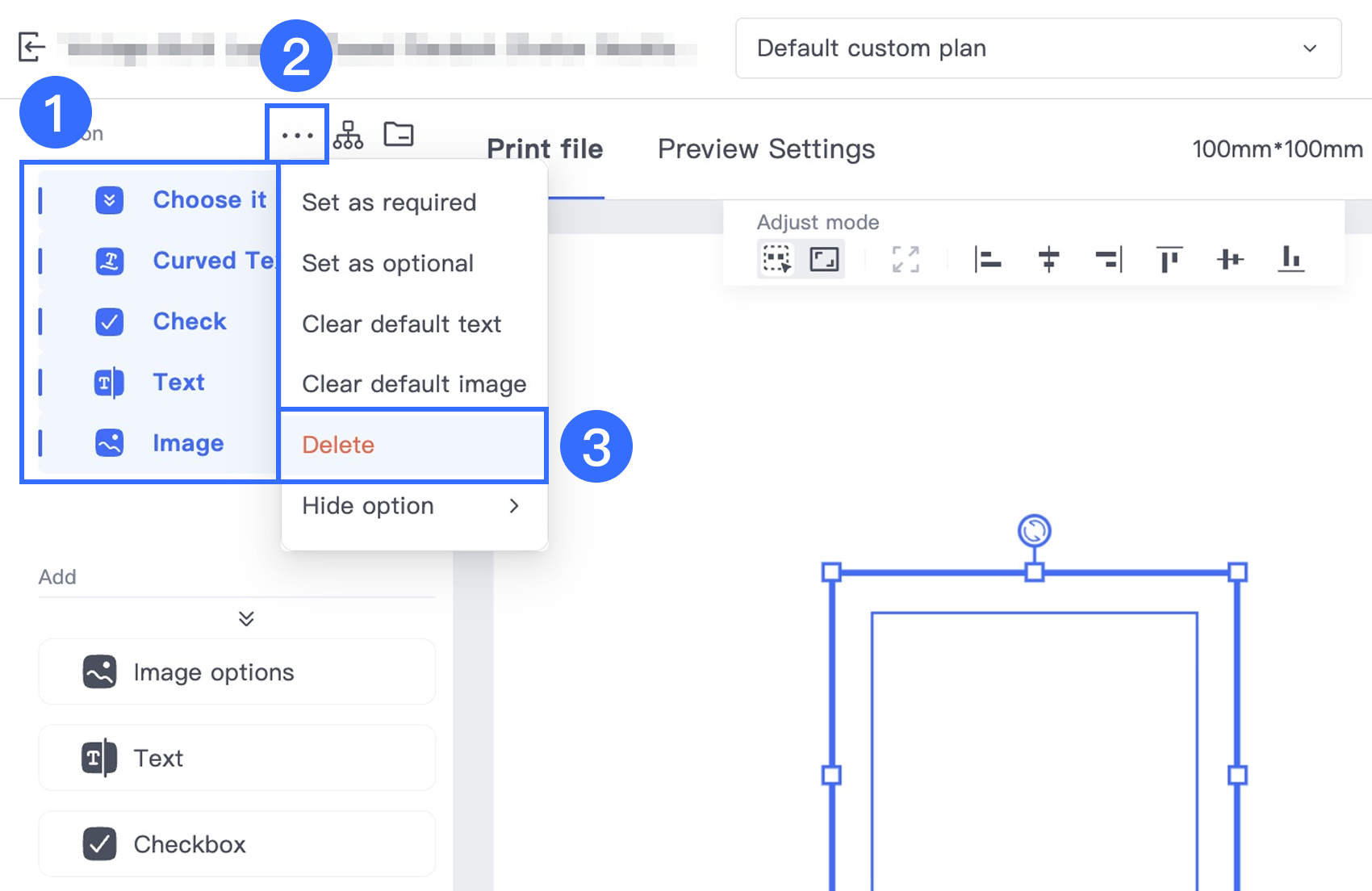Click the top-right resize handle of frame
Screen dimensions: 1372x891
(x=1237, y=572)
